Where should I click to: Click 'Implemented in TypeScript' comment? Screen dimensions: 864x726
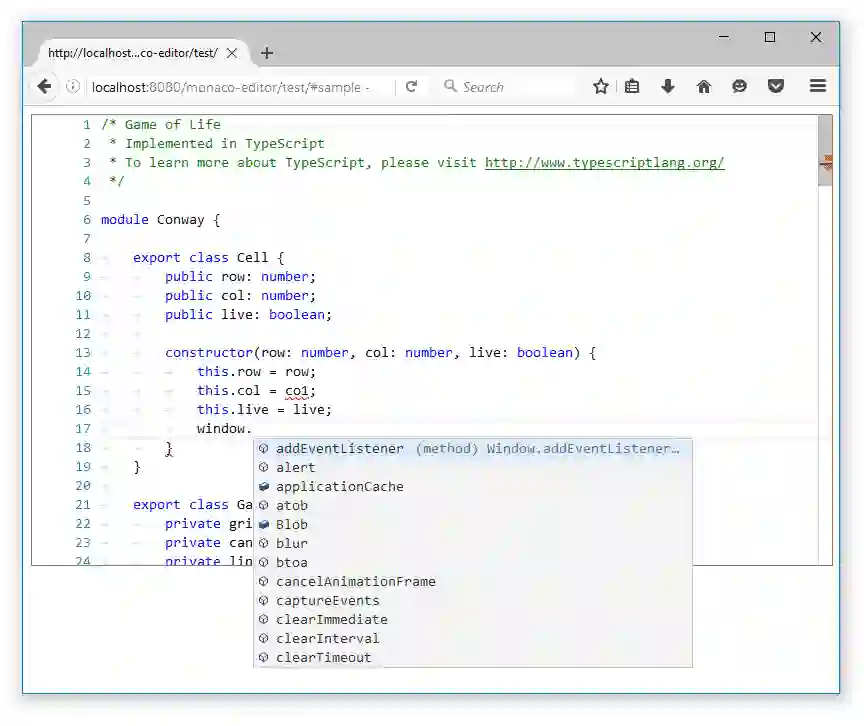click(x=224, y=144)
